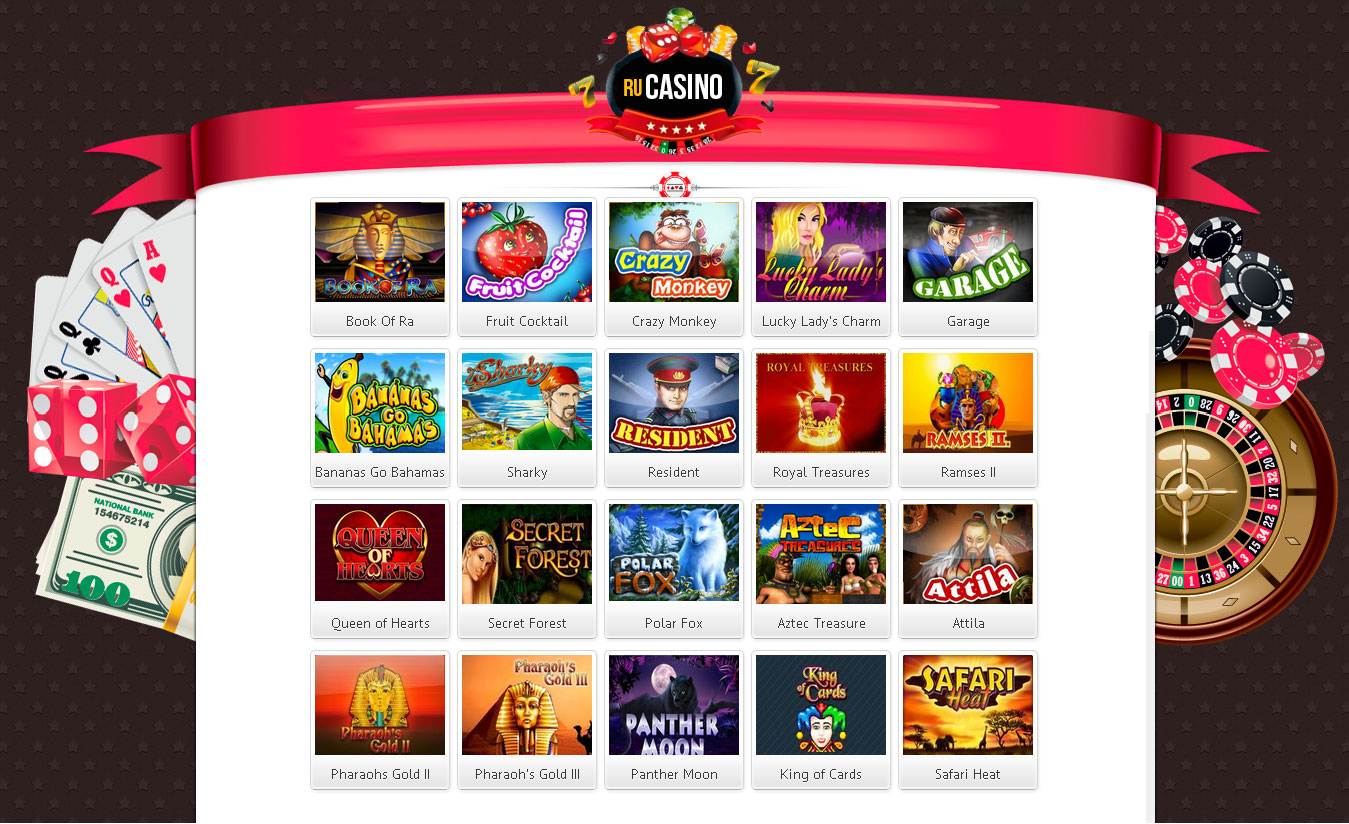Click the Safari Heat label link
The width and height of the screenshot is (1349, 824).
tap(968, 774)
